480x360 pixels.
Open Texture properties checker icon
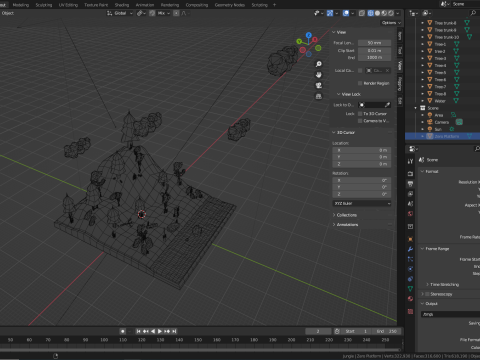coord(410,311)
